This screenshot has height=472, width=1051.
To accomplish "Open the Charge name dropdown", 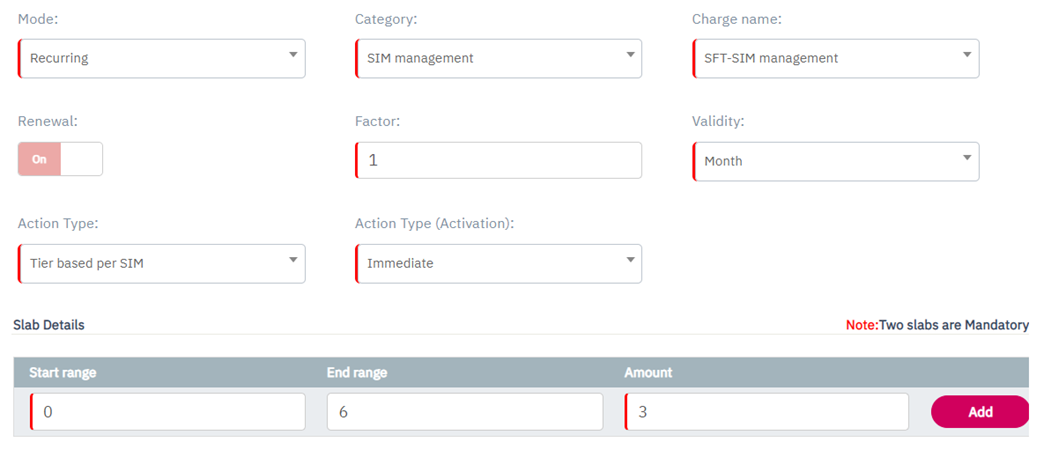I will 836,58.
